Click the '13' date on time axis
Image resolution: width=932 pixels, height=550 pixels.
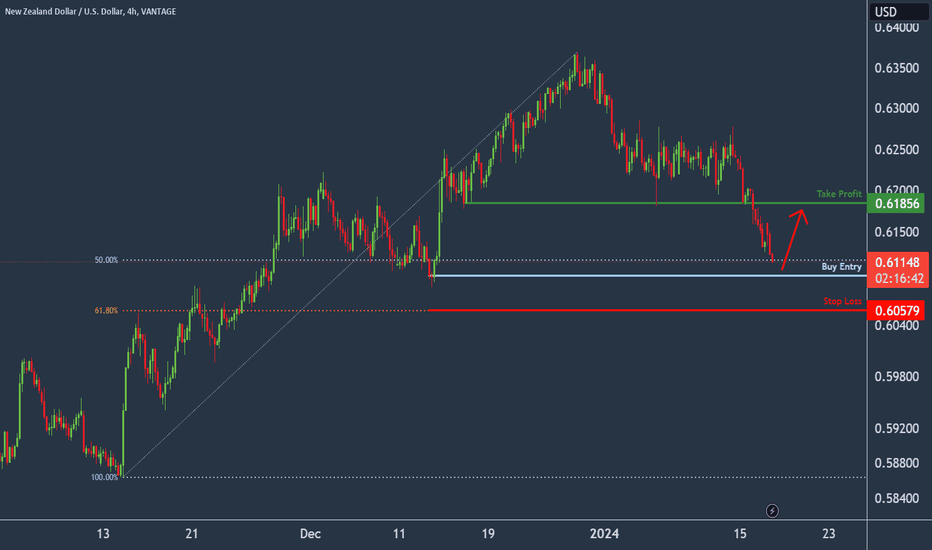103,534
